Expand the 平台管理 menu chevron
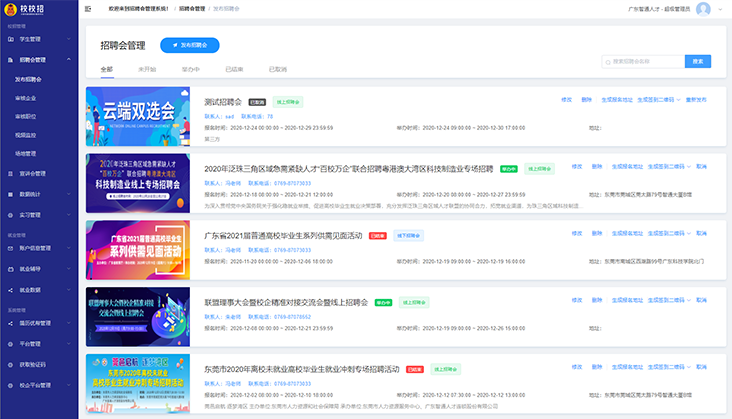Screen dimensions: 732x419 [69, 344]
